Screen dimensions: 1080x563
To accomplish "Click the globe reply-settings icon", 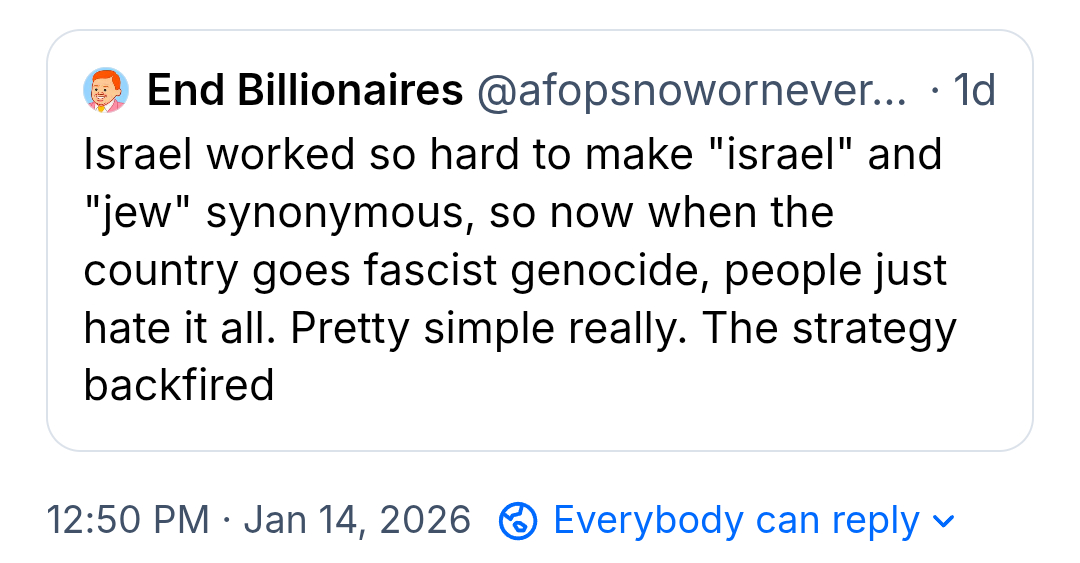I will 519,521.
